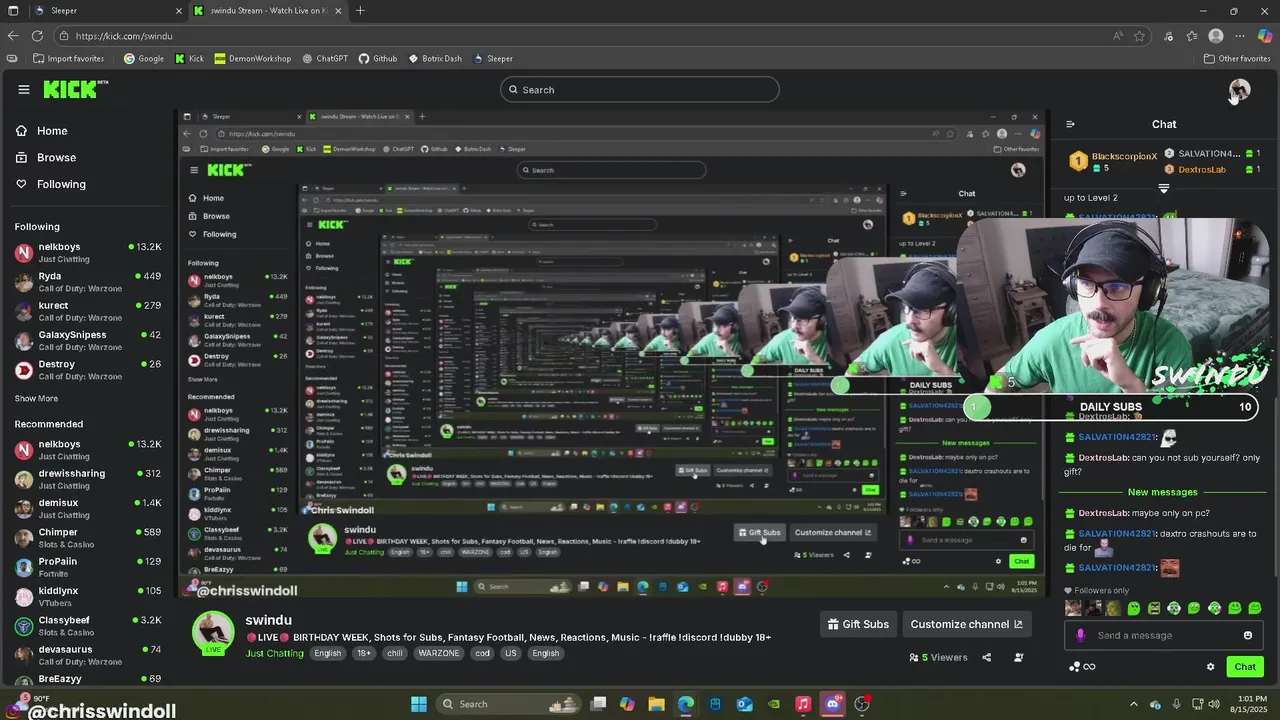Open the user profile avatar menu
This screenshot has width=1280, height=720.
[1239, 90]
